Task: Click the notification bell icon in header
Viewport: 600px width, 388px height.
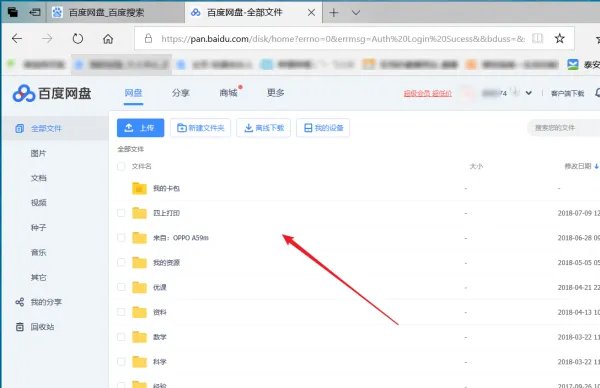Action: [598, 93]
